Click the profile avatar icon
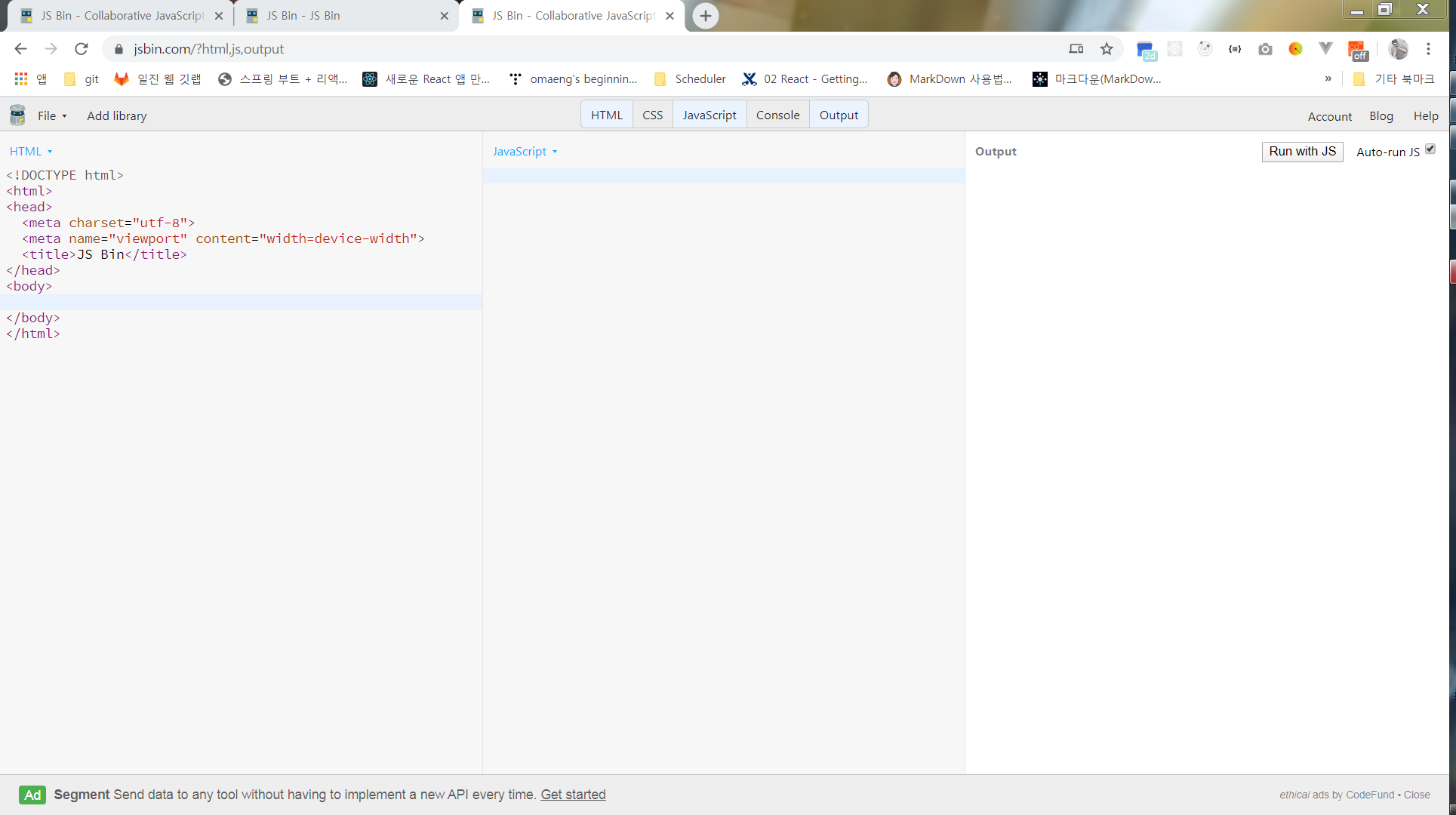Viewport: 1456px width, 815px height. pos(1398,49)
